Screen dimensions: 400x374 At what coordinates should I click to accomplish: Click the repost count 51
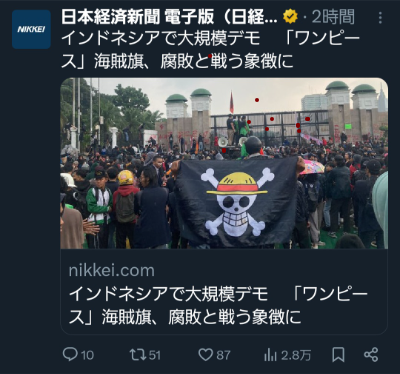point(155,355)
